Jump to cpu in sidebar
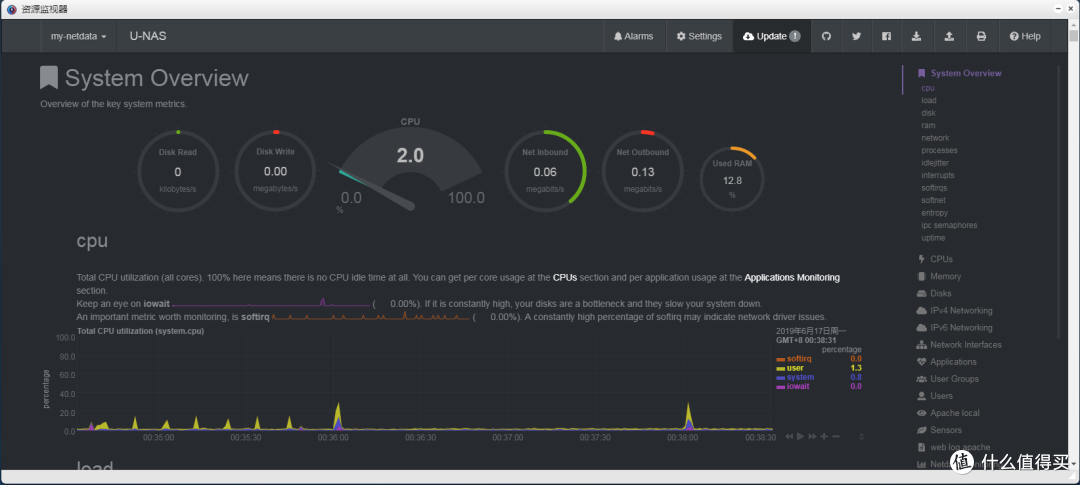Screen dimensions: 1080x485 (x=928, y=88)
